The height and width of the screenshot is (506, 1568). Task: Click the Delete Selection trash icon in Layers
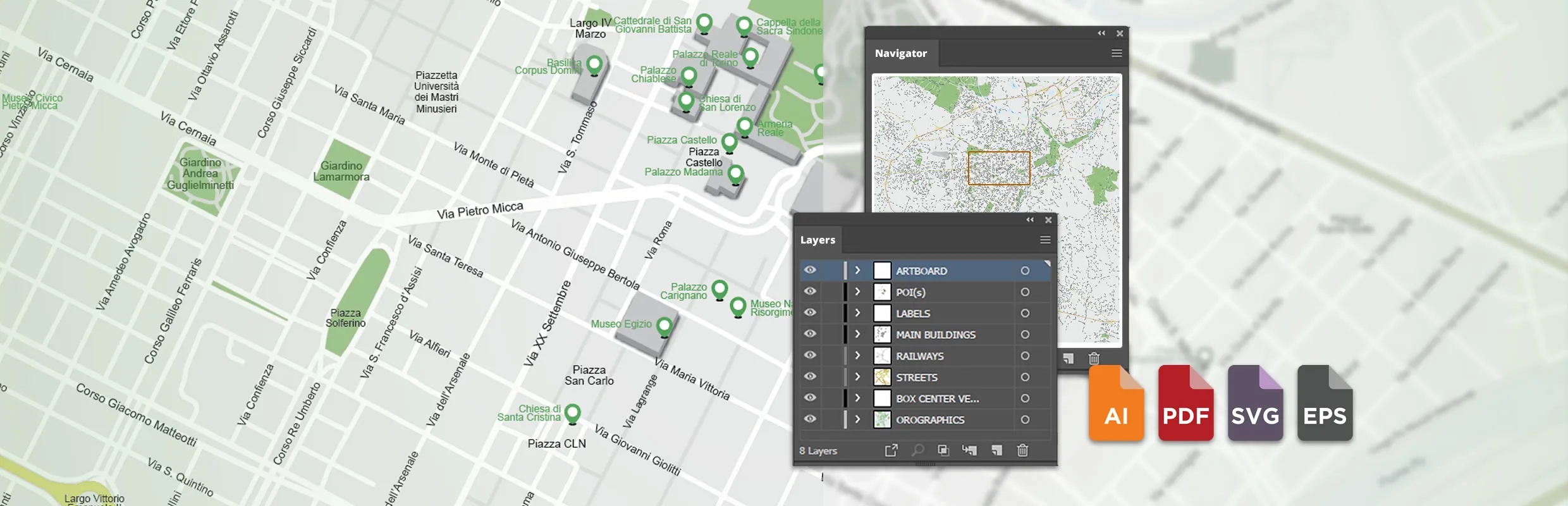point(1022,450)
